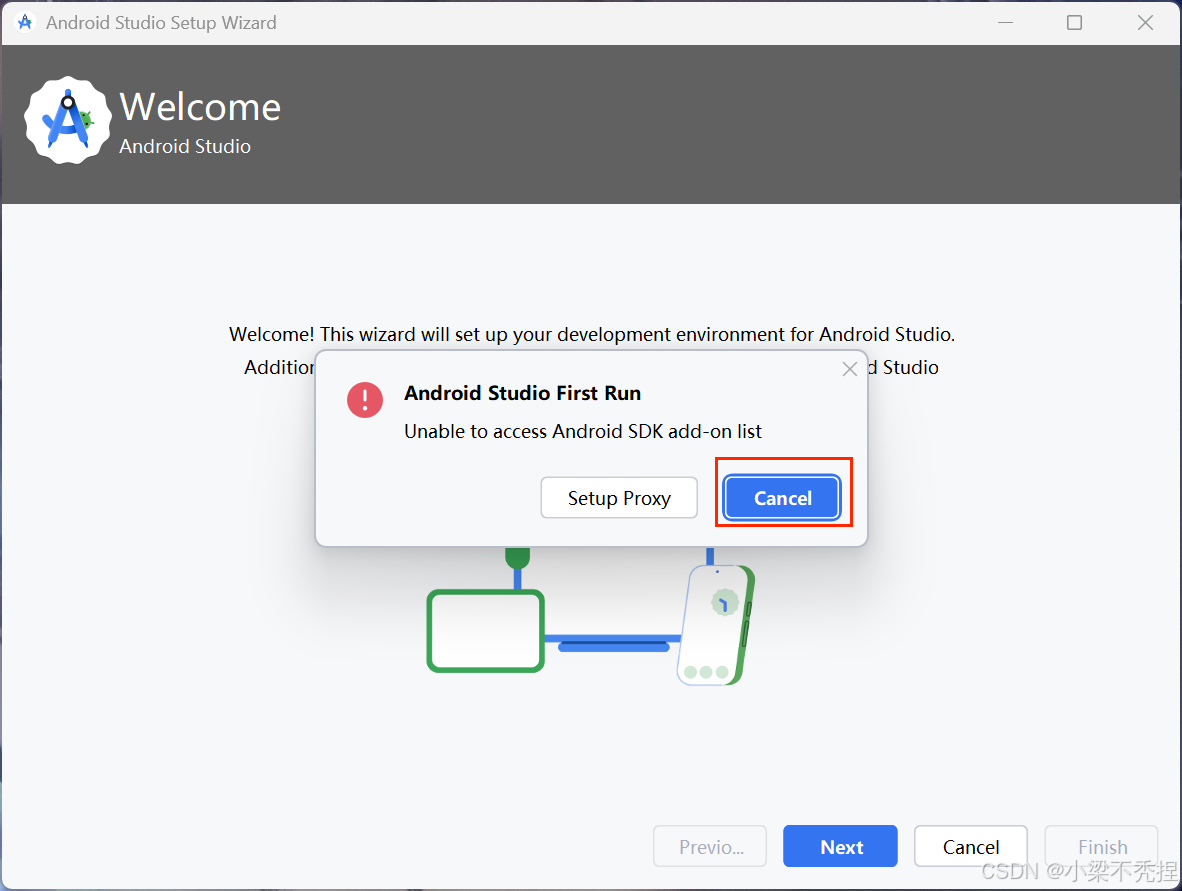Screen dimensions: 1182x891
Task: Click the "Unable to access Android SDK add-on list" message
Action: (583, 431)
